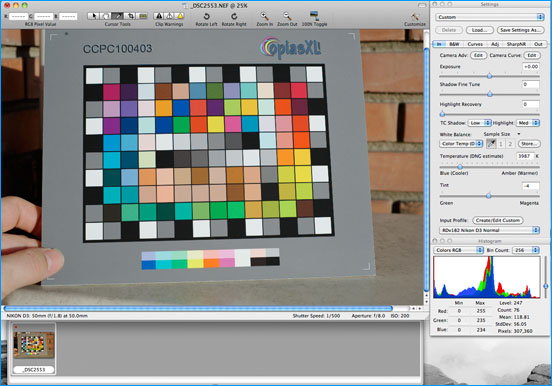This screenshot has width=552, height=386.
Task: Toggle the 100% view icon
Action: [314, 15]
